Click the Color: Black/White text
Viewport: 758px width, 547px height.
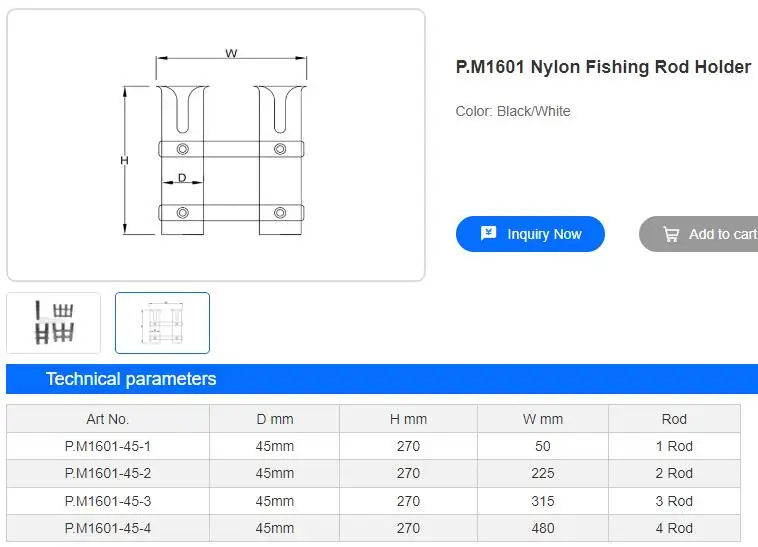tap(513, 111)
